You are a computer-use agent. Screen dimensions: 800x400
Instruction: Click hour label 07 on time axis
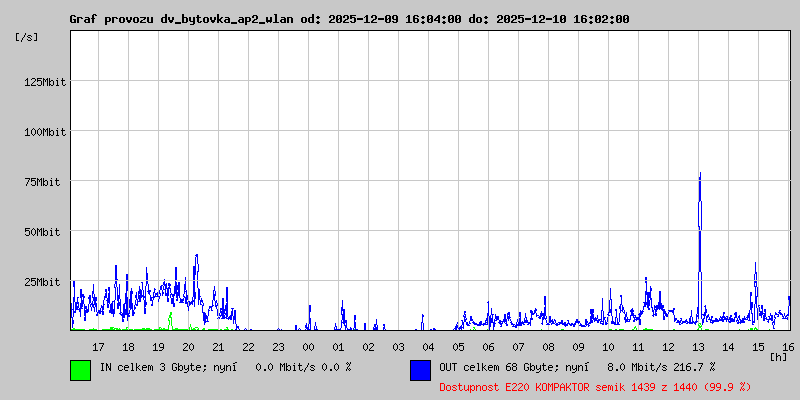518,347
